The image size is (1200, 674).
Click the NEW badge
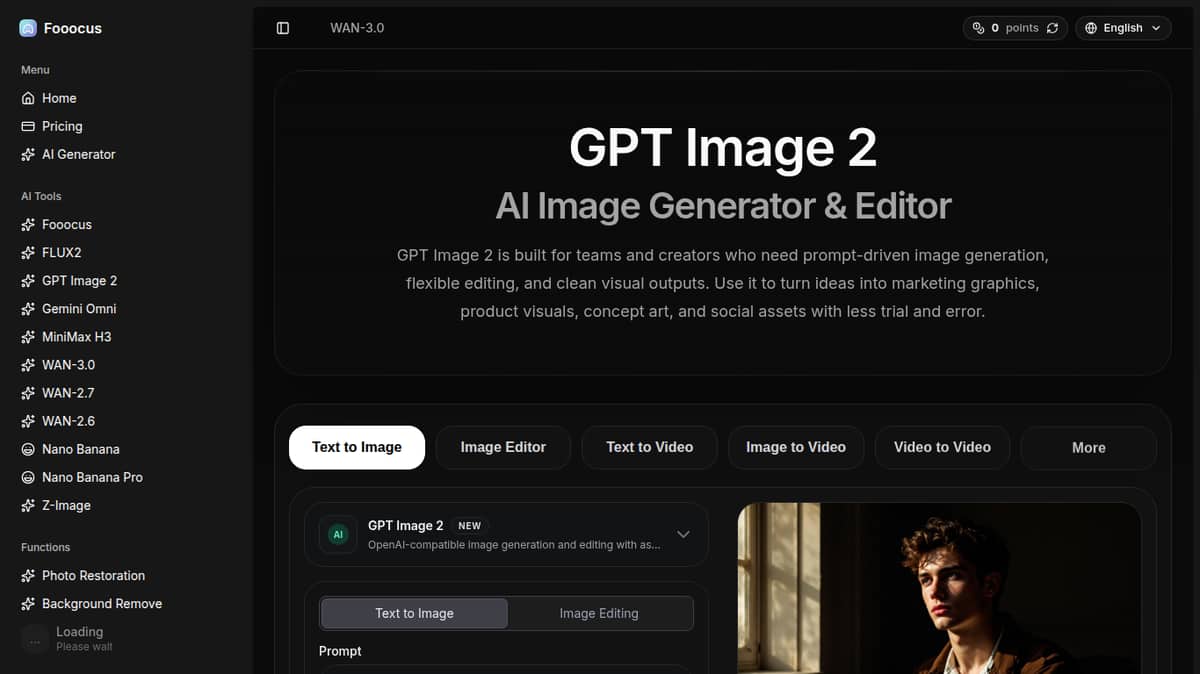point(469,525)
